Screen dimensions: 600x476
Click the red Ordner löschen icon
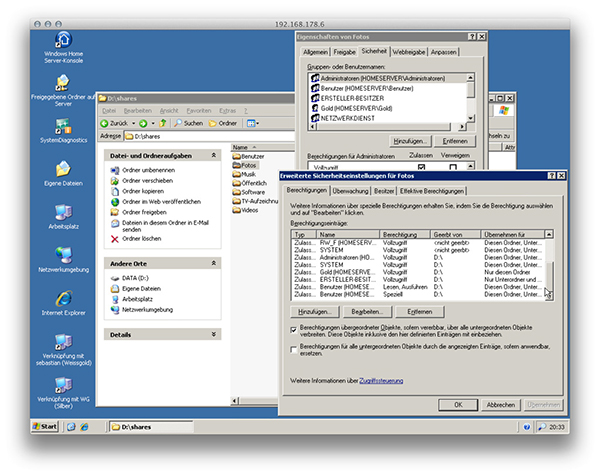[115, 239]
